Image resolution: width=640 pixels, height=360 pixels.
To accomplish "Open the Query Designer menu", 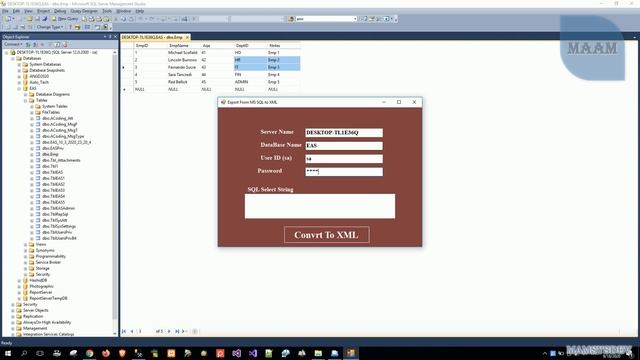I will coord(84,11).
